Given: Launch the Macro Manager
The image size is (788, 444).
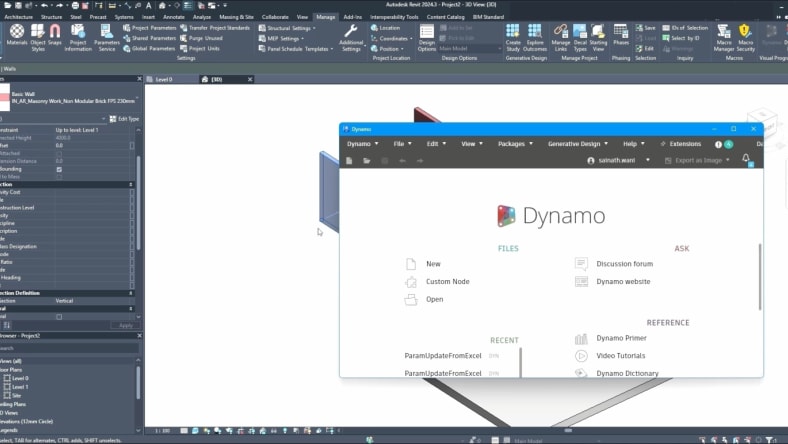Looking at the screenshot, I should [723, 36].
